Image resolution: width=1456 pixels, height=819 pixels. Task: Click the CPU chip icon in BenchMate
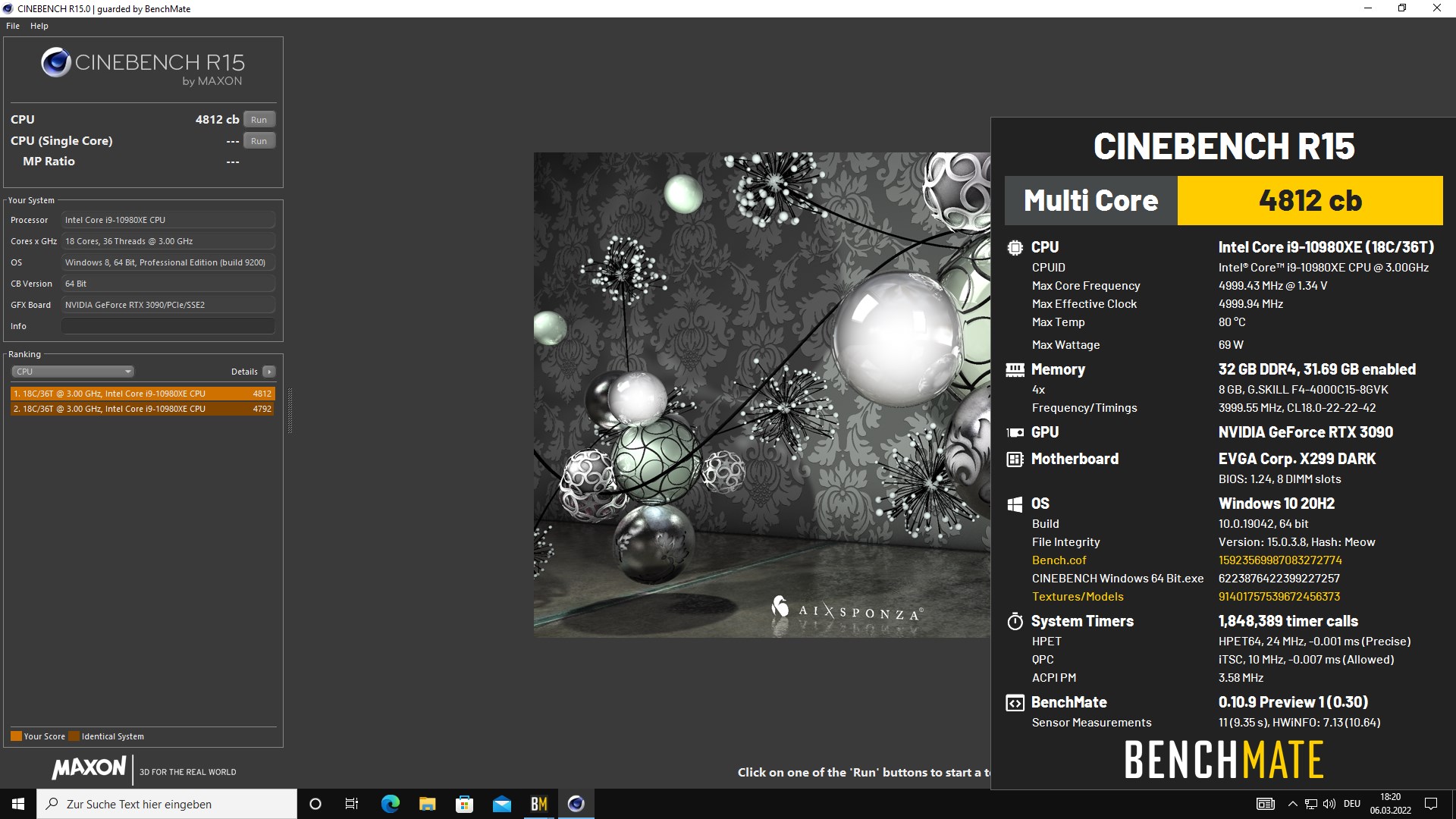[1015, 247]
